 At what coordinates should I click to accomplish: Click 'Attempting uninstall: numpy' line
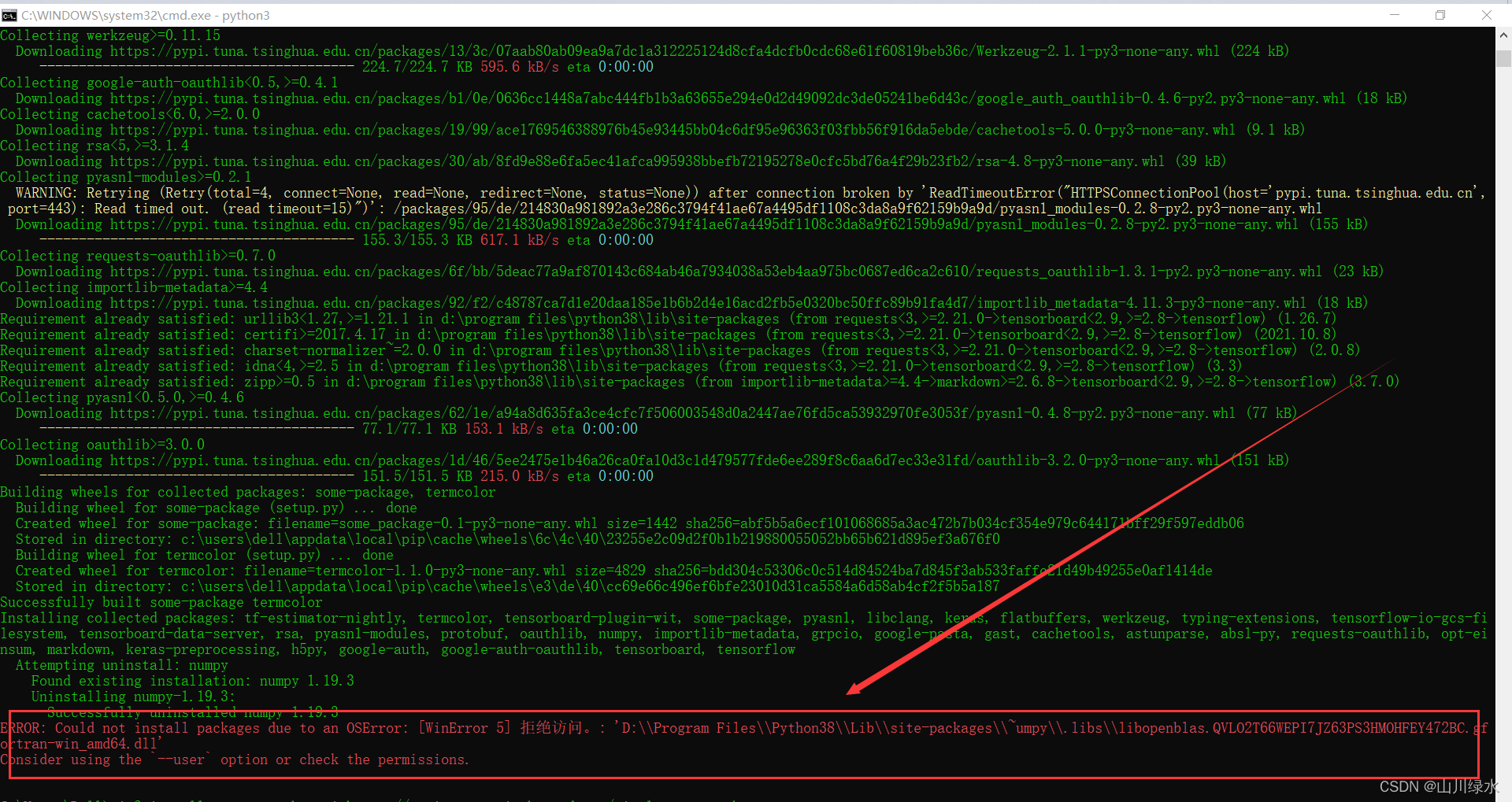pyautogui.click(x=122, y=665)
